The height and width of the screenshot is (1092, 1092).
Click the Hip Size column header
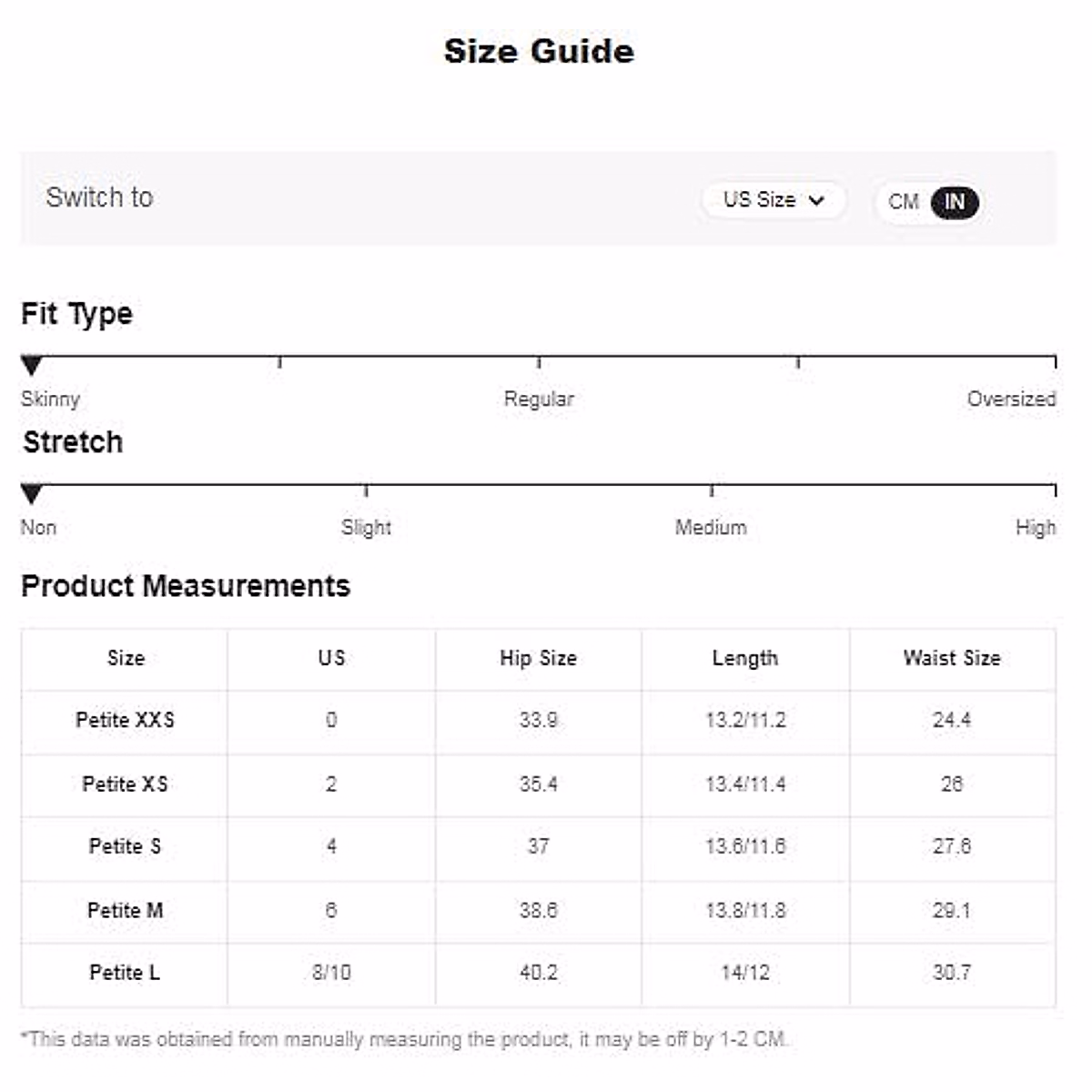click(538, 658)
